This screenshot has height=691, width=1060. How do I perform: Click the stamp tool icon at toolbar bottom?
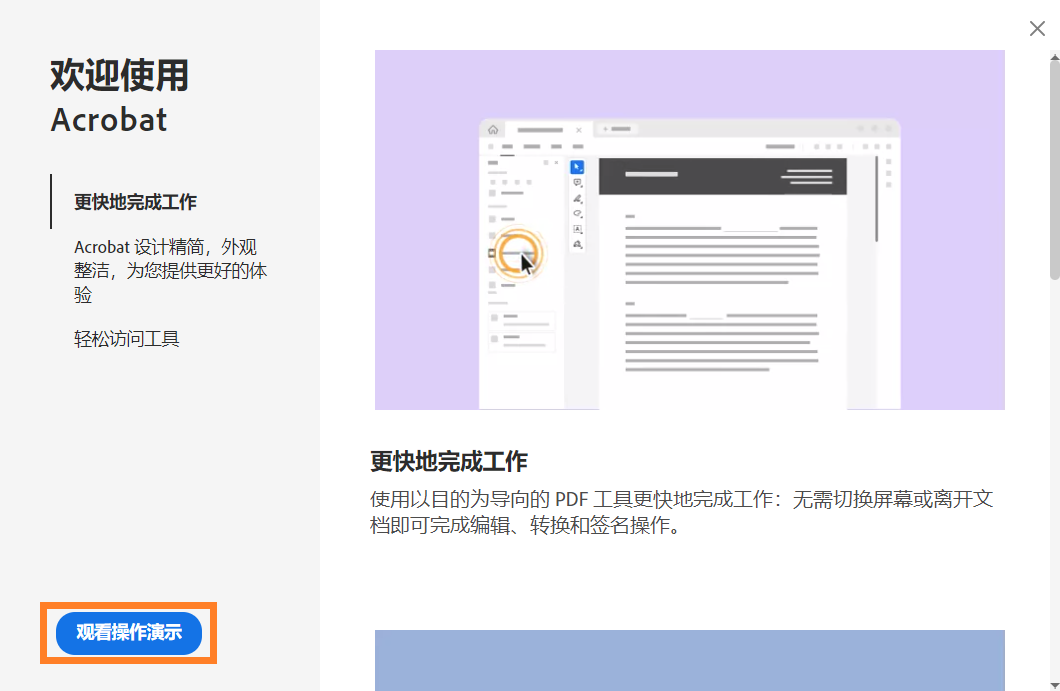(x=578, y=244)
